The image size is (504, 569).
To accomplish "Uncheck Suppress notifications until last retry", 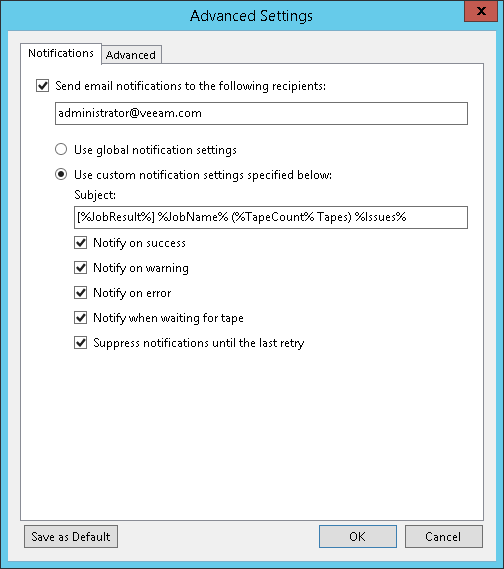I will [x=81, y=343].
